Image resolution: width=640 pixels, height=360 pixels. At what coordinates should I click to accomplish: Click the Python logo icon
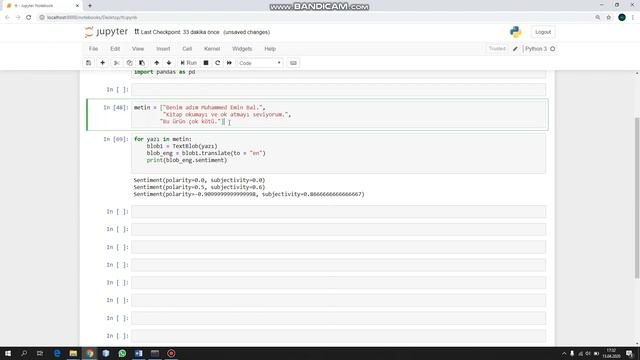[x=516, y=32]
